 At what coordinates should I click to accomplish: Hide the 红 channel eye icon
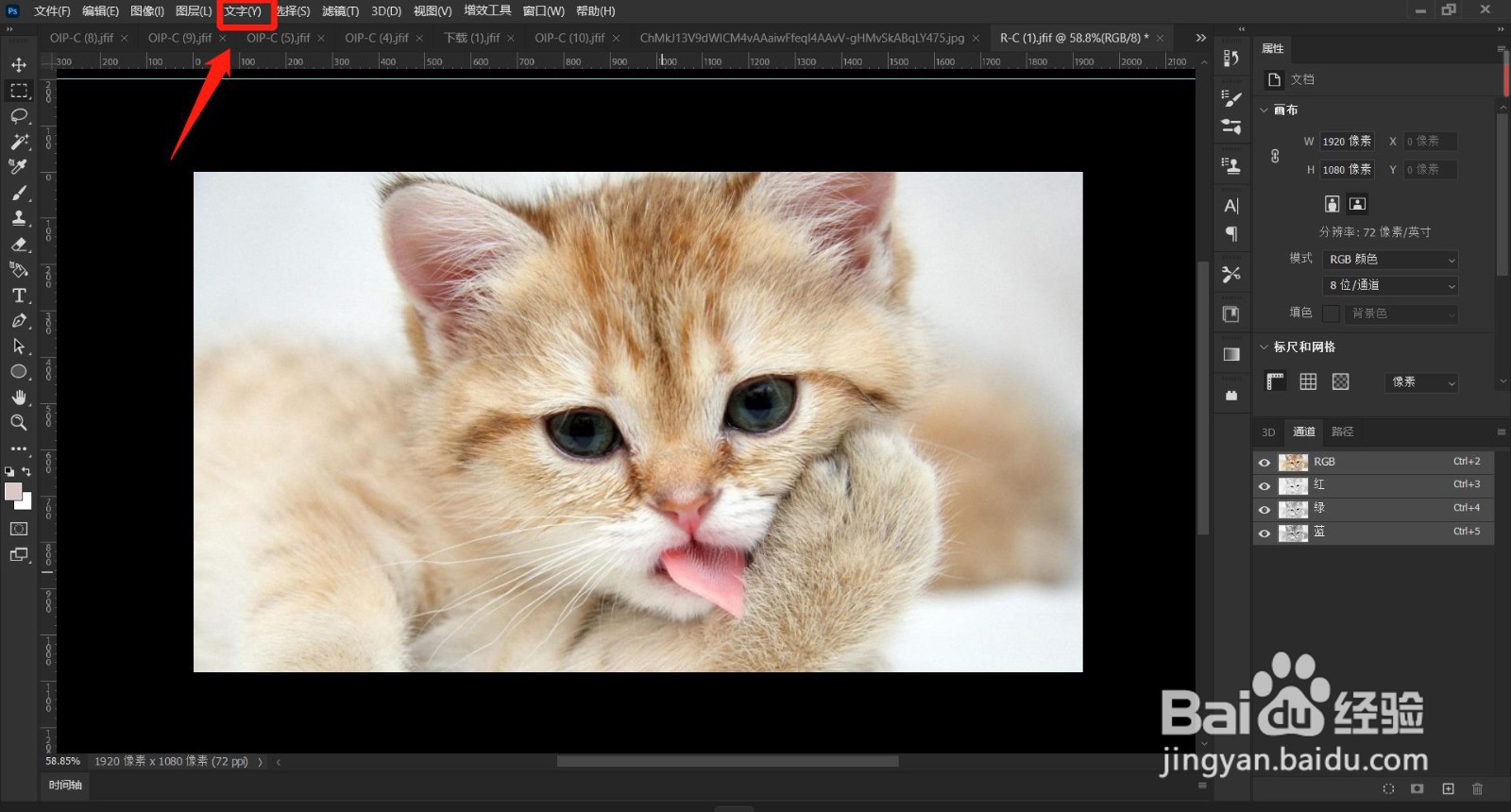[x=1265, y=486]
